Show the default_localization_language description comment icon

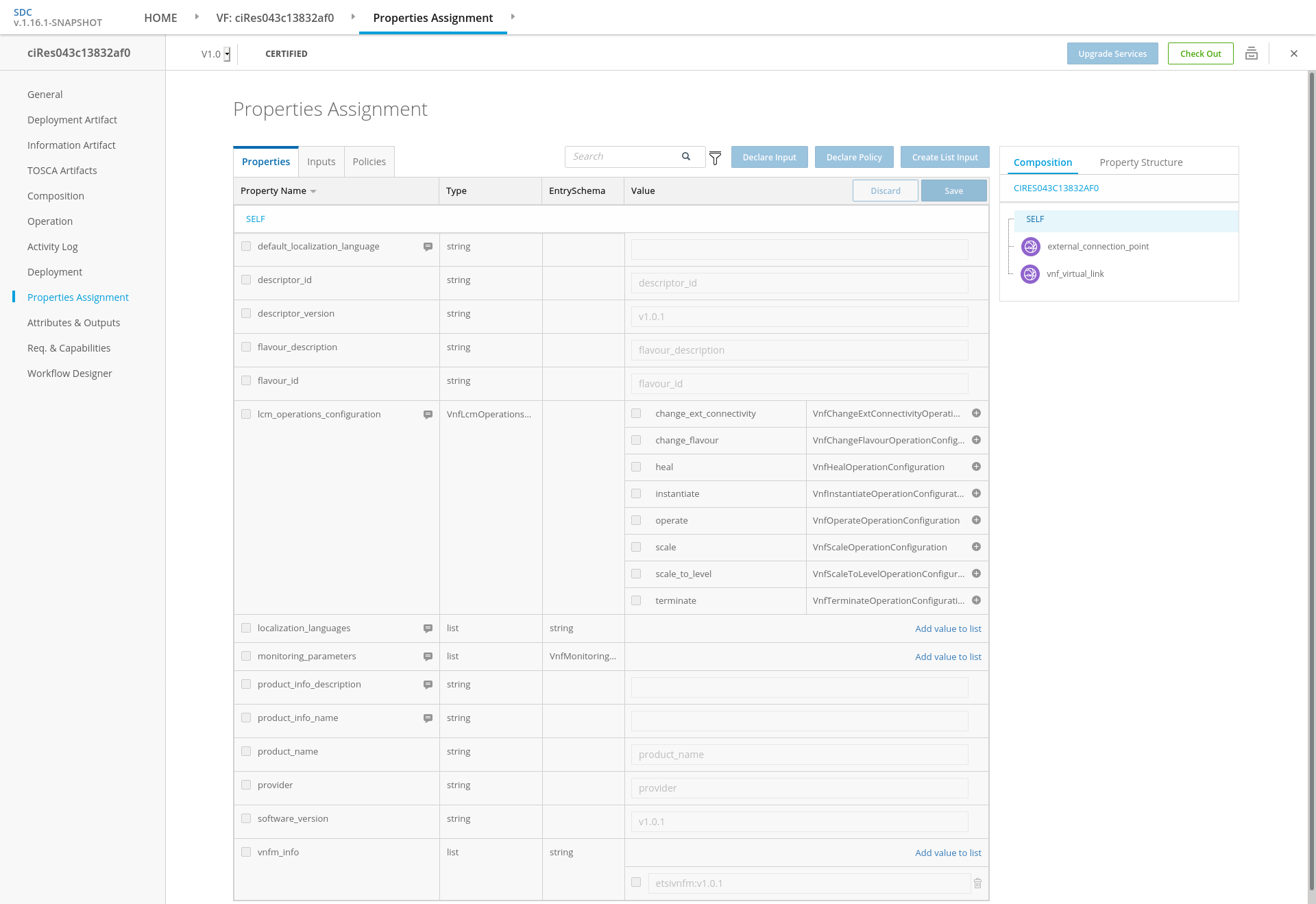click(x=428, y=247)
